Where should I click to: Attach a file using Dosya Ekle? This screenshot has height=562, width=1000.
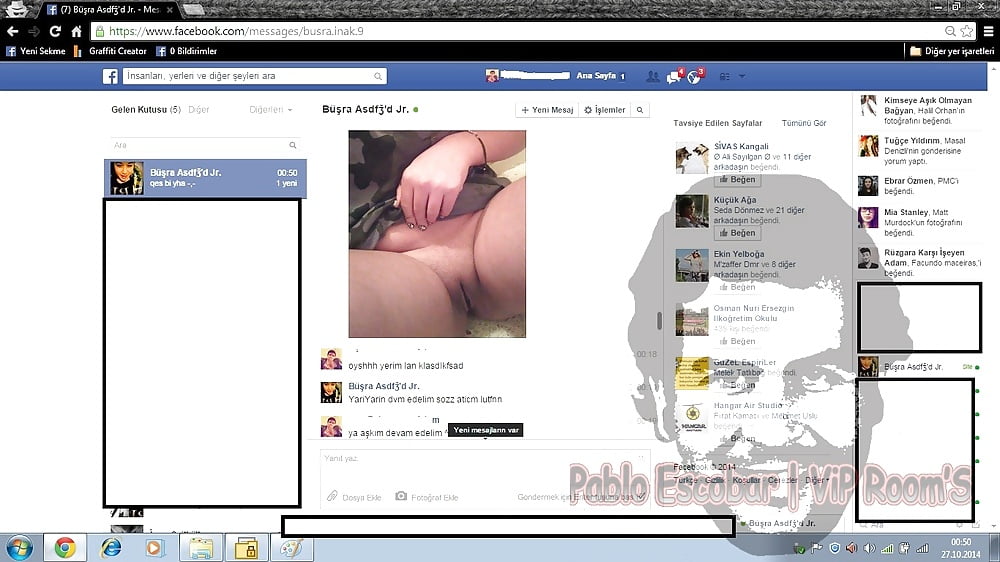pyautogui.click(x=332, y=496)
